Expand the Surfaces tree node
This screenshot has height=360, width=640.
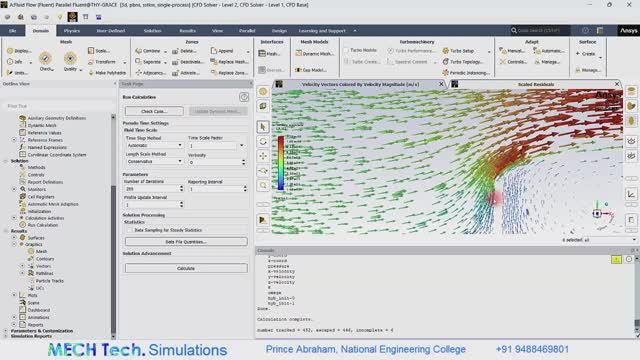click(x=14, y=238)
